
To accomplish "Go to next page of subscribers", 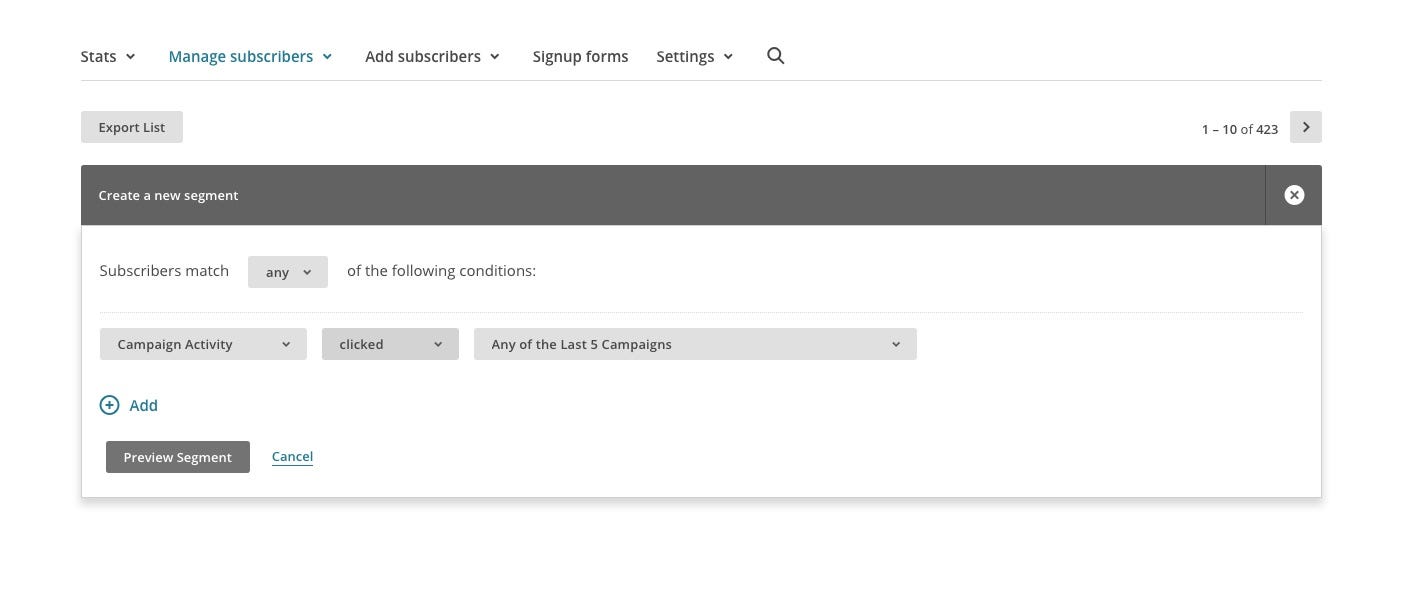I will point(1305,127).
